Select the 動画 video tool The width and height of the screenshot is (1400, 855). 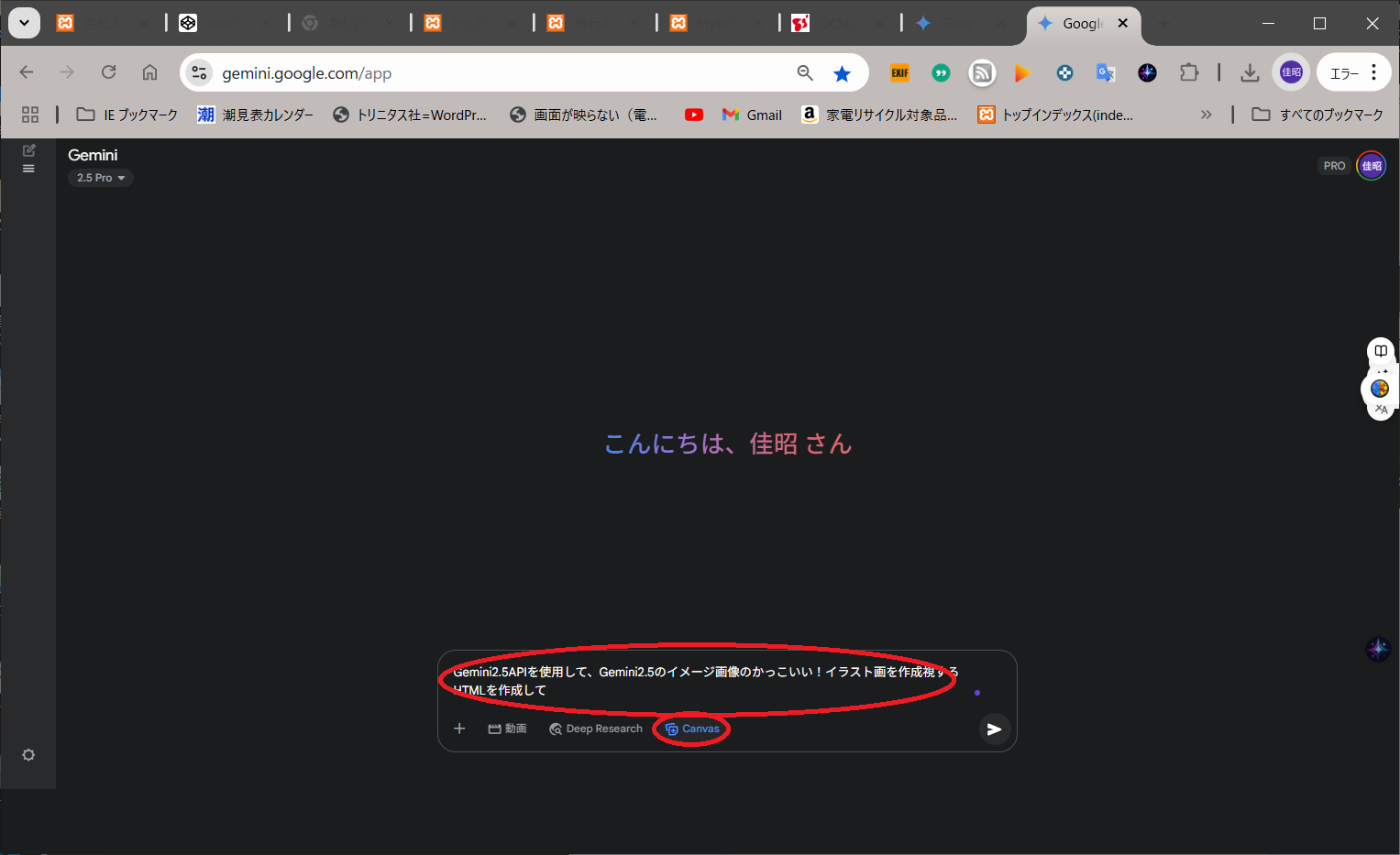coord(507,729)
